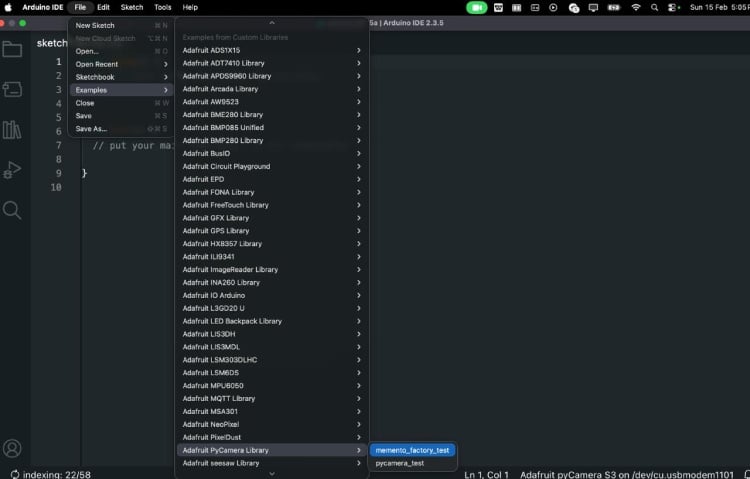Expand Sketchbook submenu
750x479 pixels.
click(121, 77)
